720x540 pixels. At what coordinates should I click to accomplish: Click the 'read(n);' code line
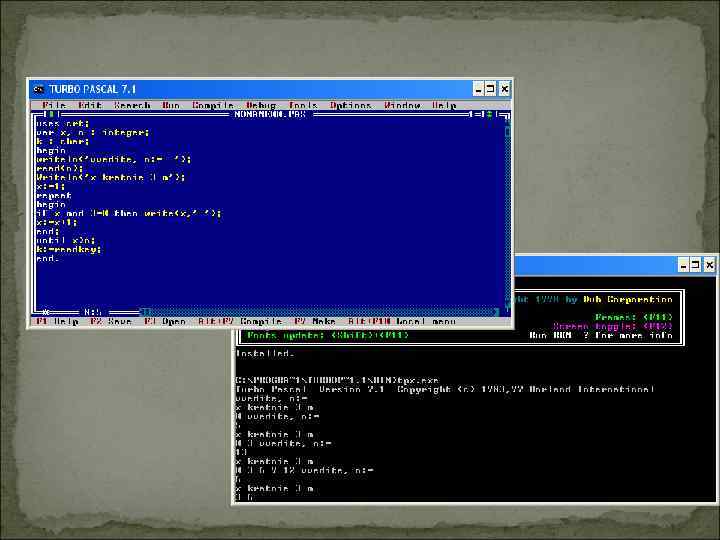60,169
